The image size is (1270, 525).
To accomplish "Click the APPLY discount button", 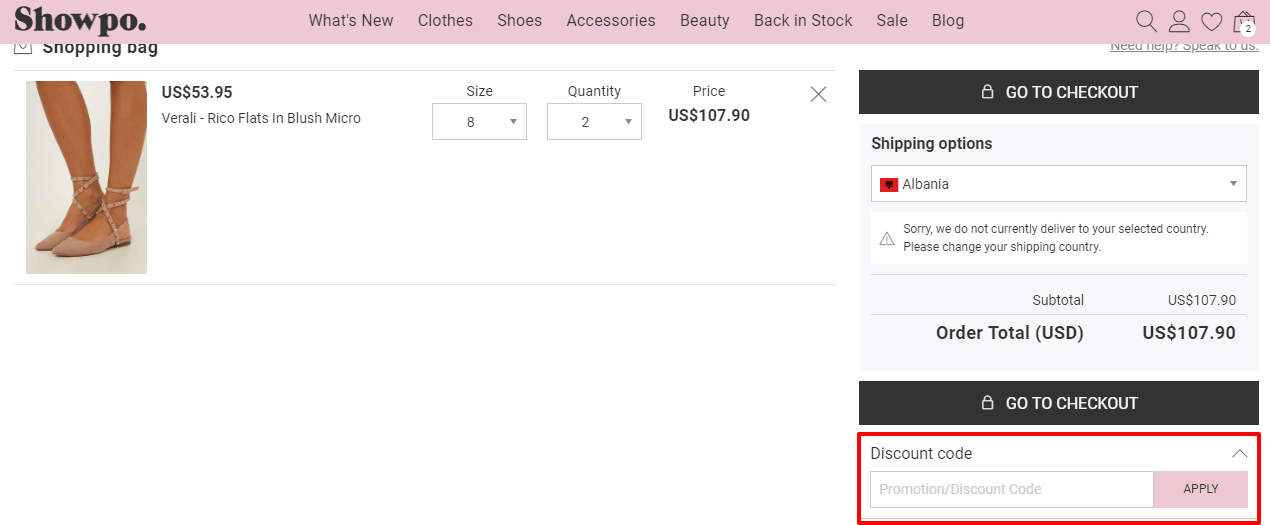I will point(1201,489).
